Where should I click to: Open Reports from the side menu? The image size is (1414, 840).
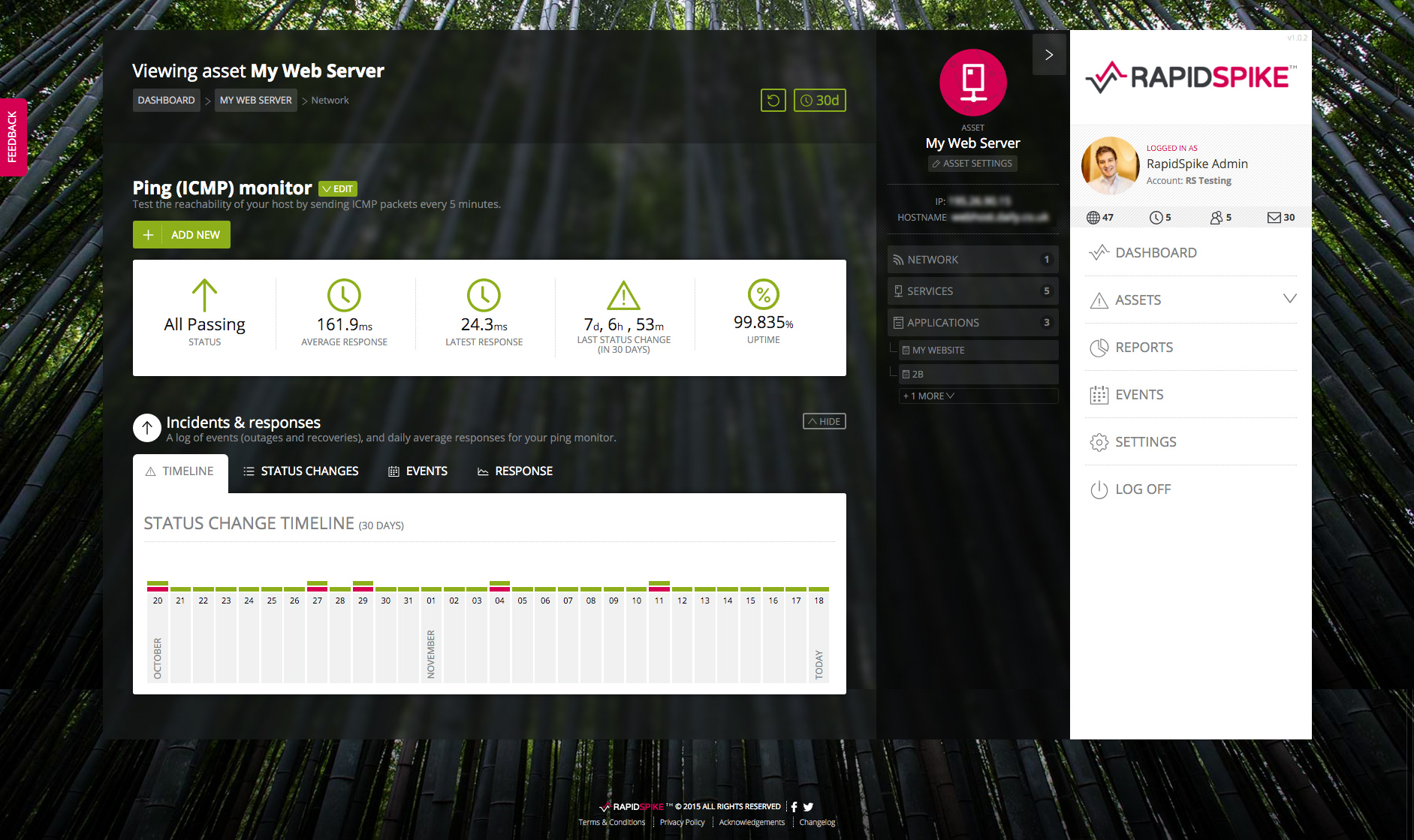tap(1191, 348)
